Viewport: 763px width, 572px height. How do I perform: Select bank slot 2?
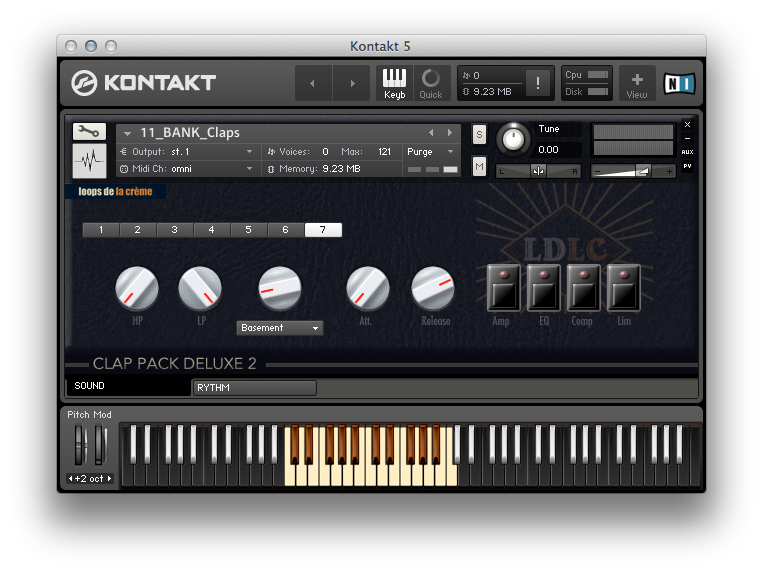point(138,230)
